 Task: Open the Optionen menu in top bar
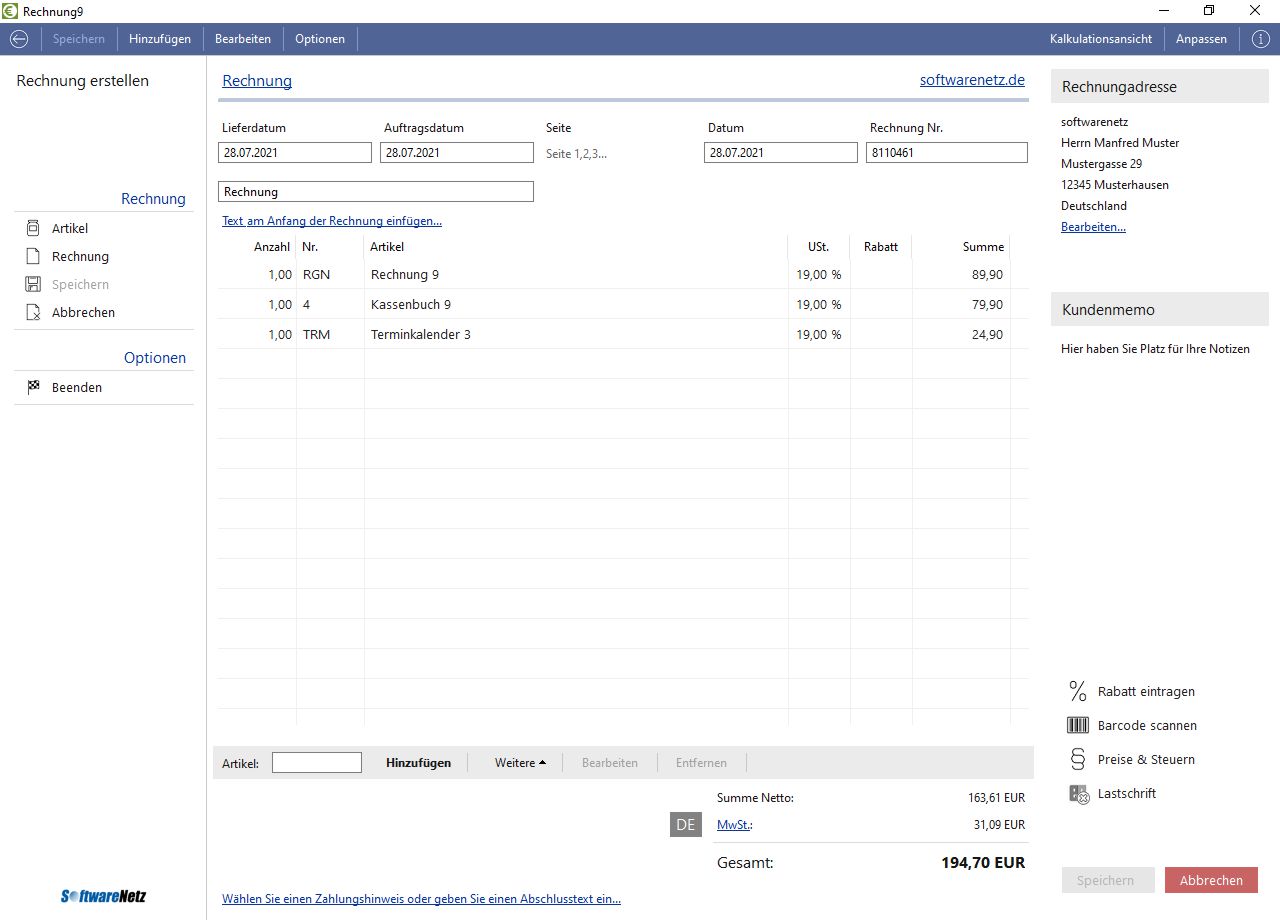pos(320,39)
